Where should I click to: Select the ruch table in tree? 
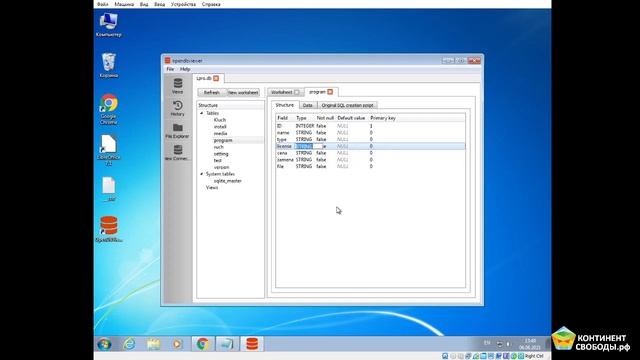tap(219, 147)
